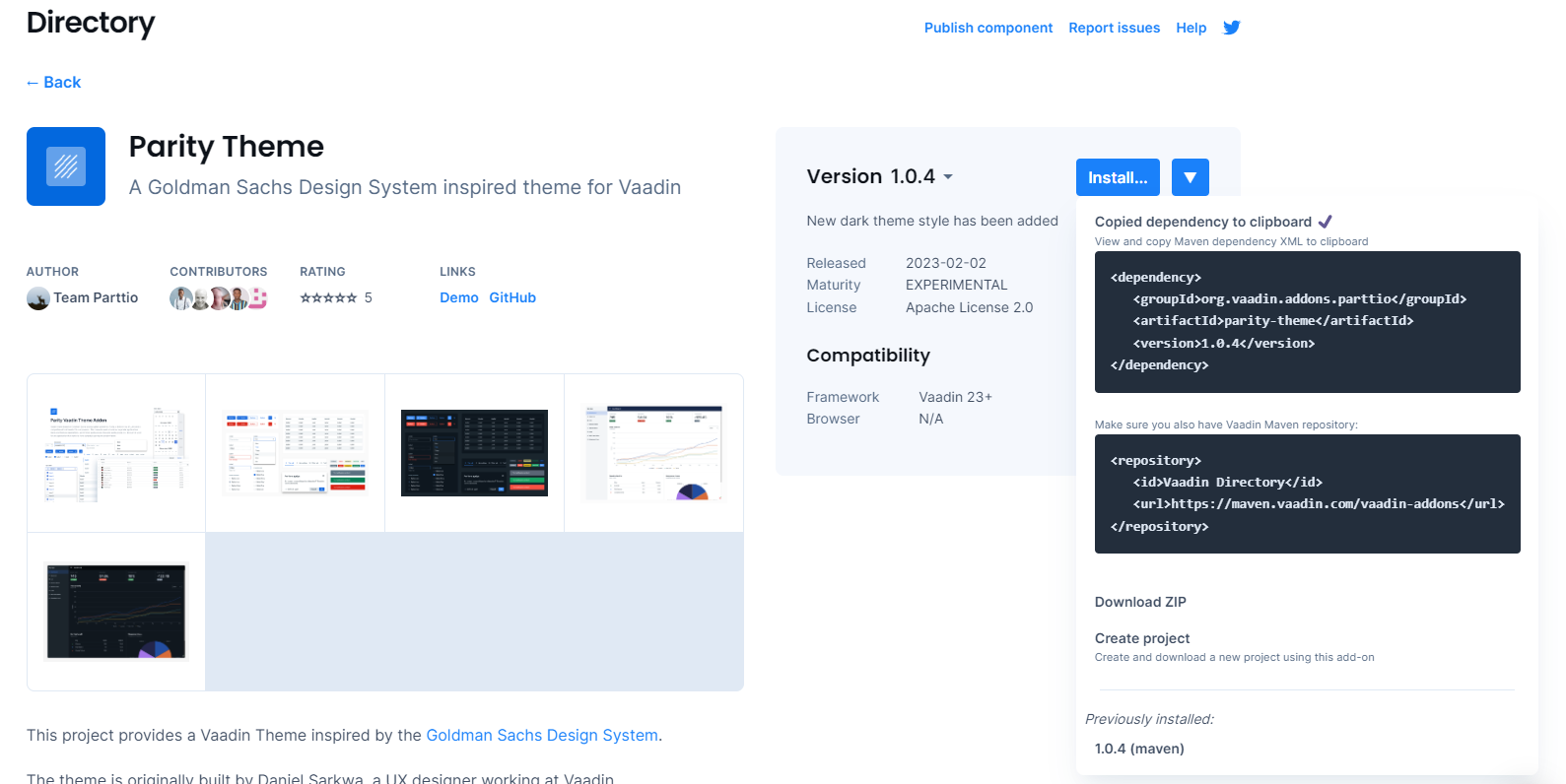Open the Twitter bird icon link
The image size is (1566, 784).
(x=1232, y=28)
